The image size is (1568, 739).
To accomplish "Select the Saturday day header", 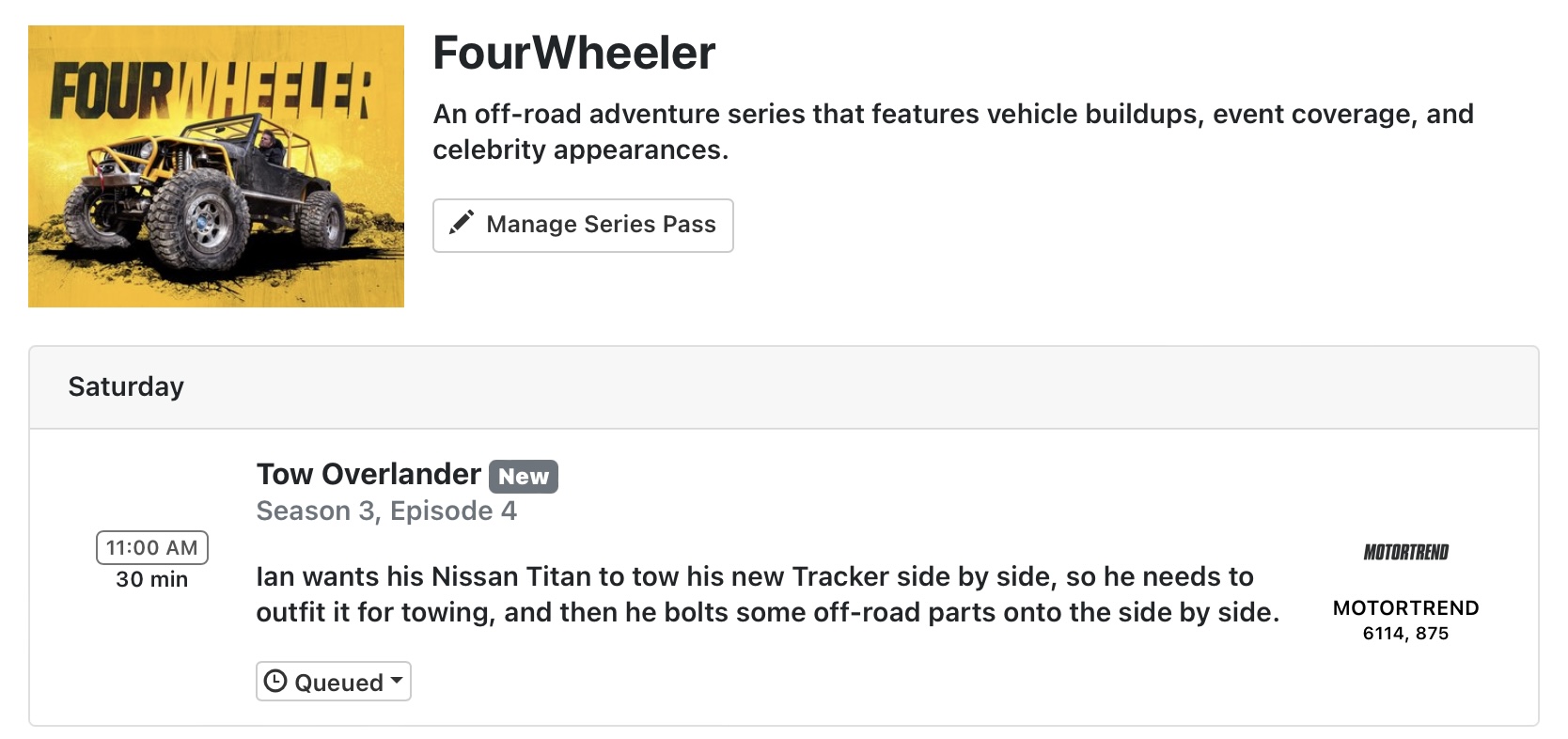I will coord(126,386).
